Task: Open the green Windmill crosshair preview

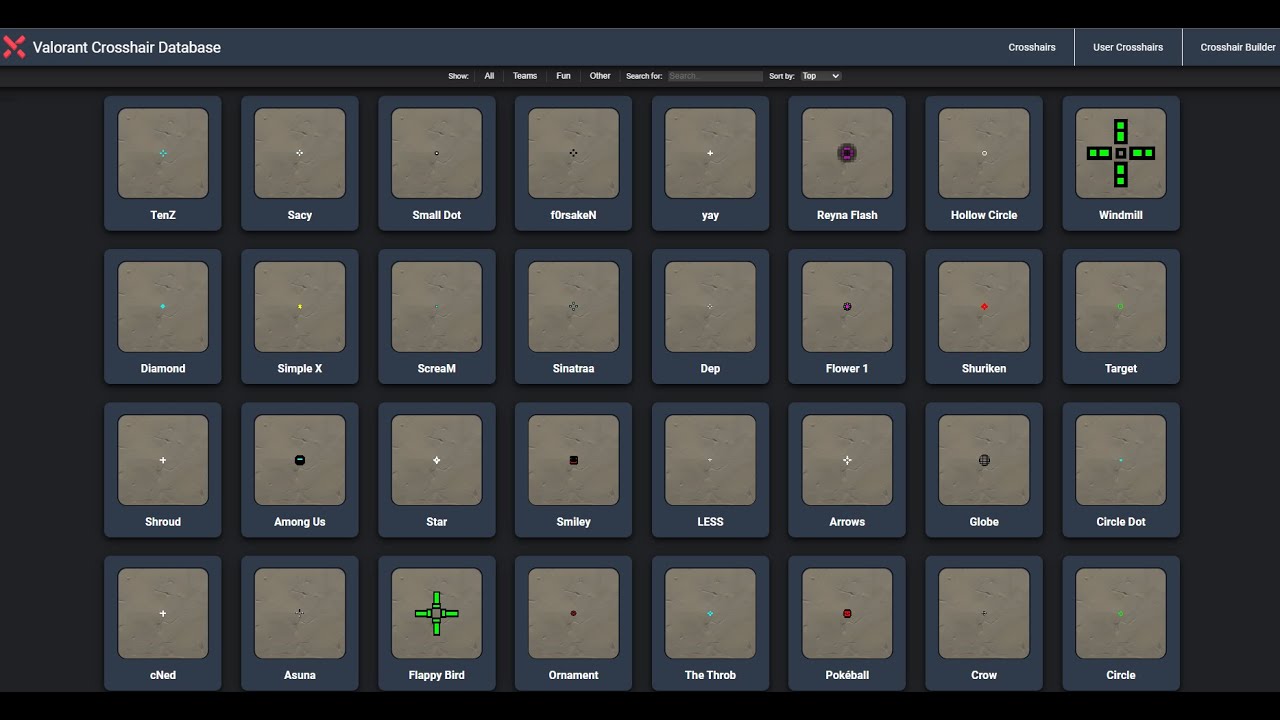Action: pos(1121,153)
